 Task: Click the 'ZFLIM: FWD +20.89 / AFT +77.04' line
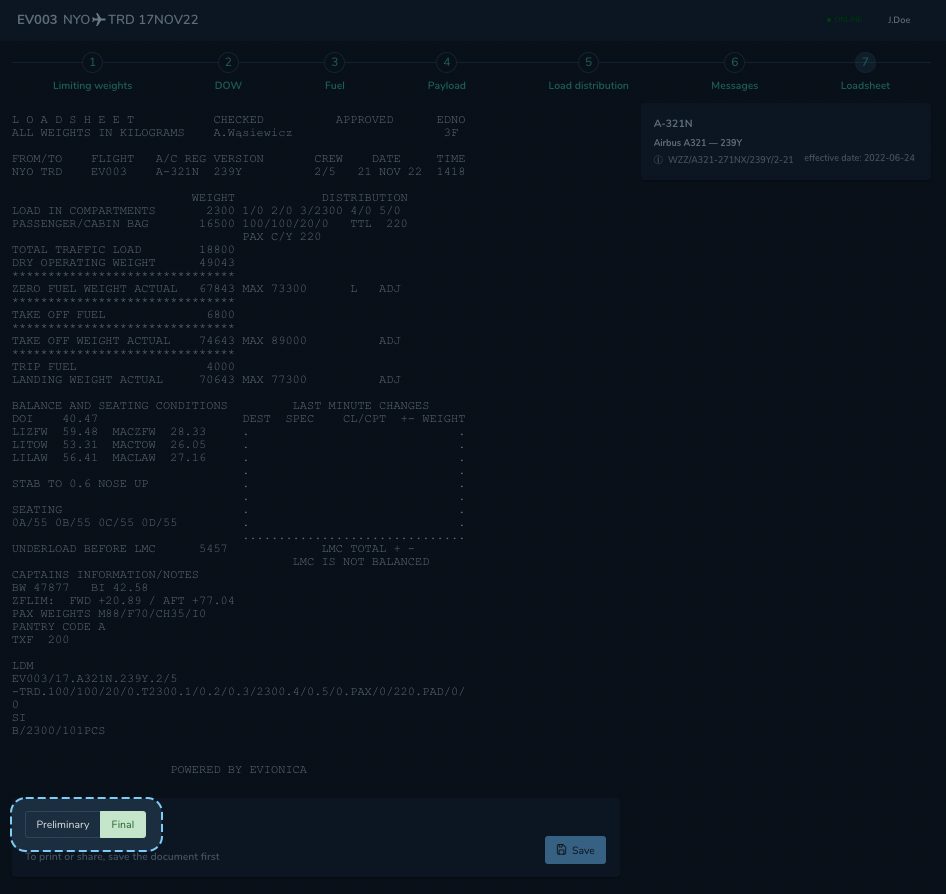[x=123, y=601]
